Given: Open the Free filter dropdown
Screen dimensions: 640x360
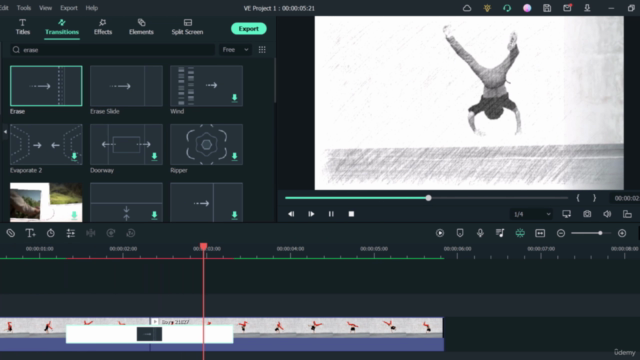Looking at the screenshot, I should [236, 50].
